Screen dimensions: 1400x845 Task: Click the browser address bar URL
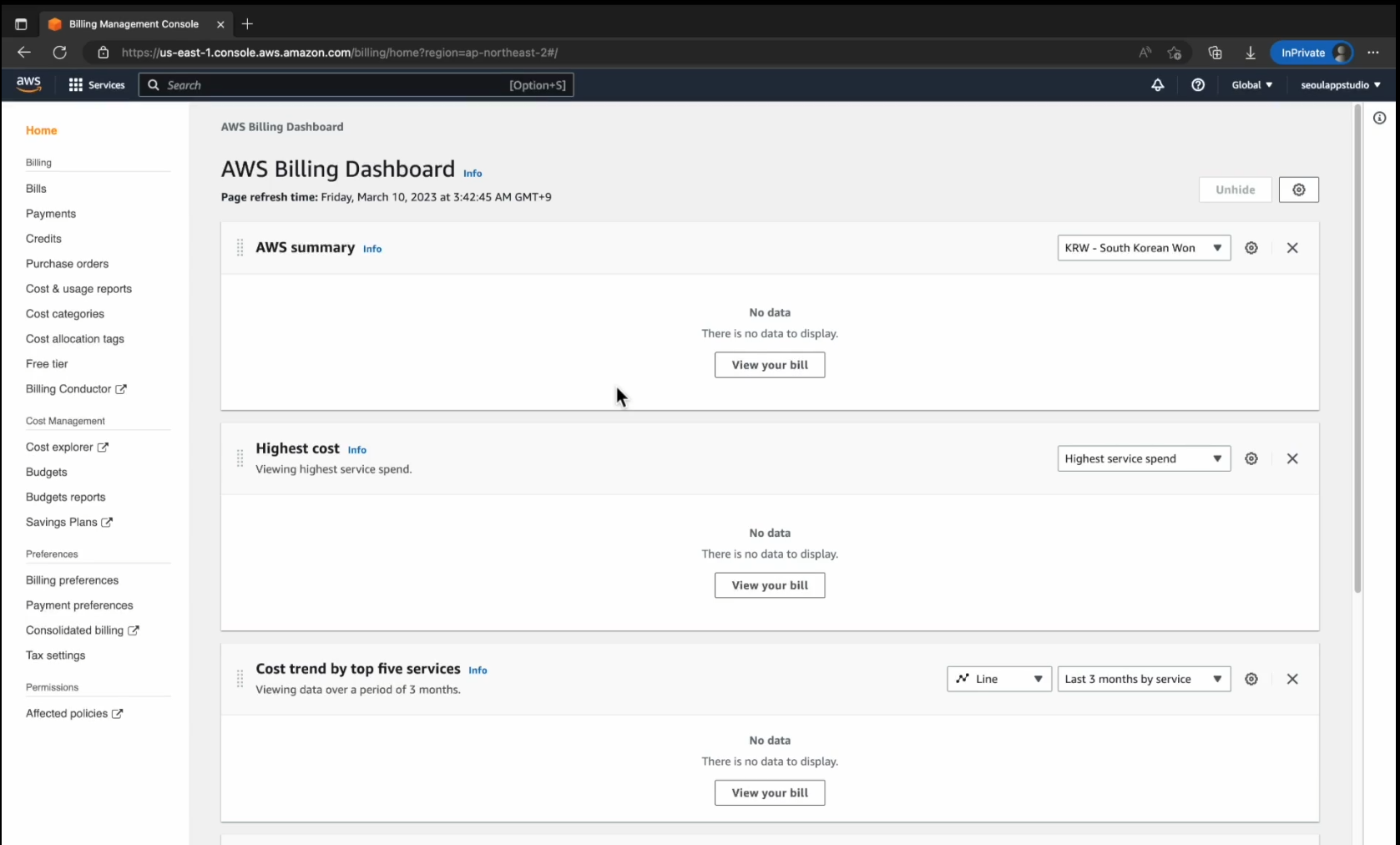(340, 53)
